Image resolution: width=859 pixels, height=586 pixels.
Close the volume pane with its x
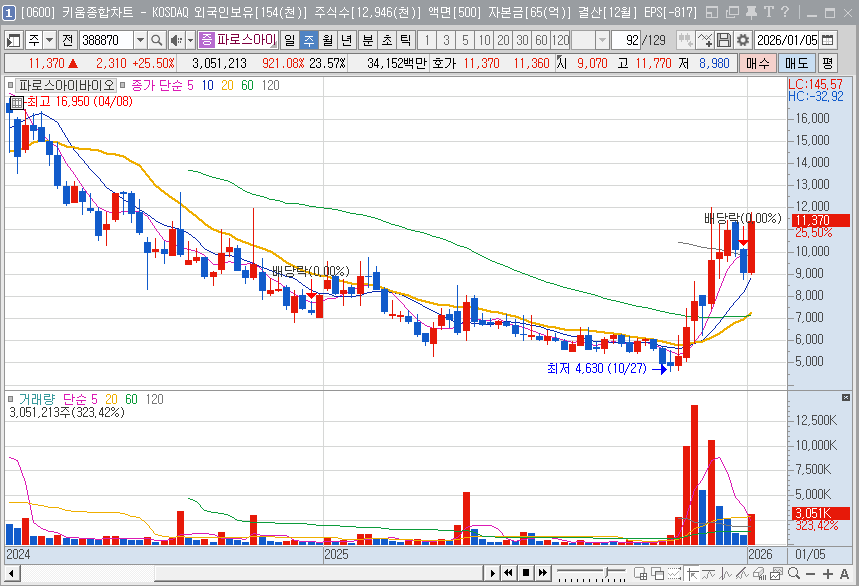click(846, 397)
